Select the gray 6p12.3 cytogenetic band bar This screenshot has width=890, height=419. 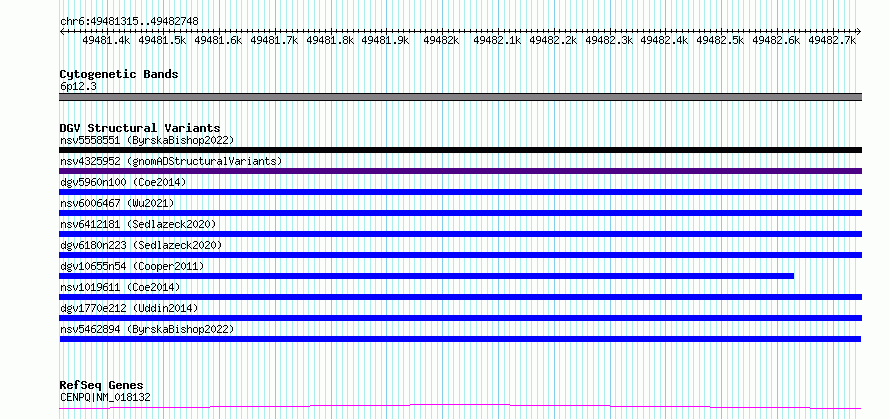tap(461, 97)
